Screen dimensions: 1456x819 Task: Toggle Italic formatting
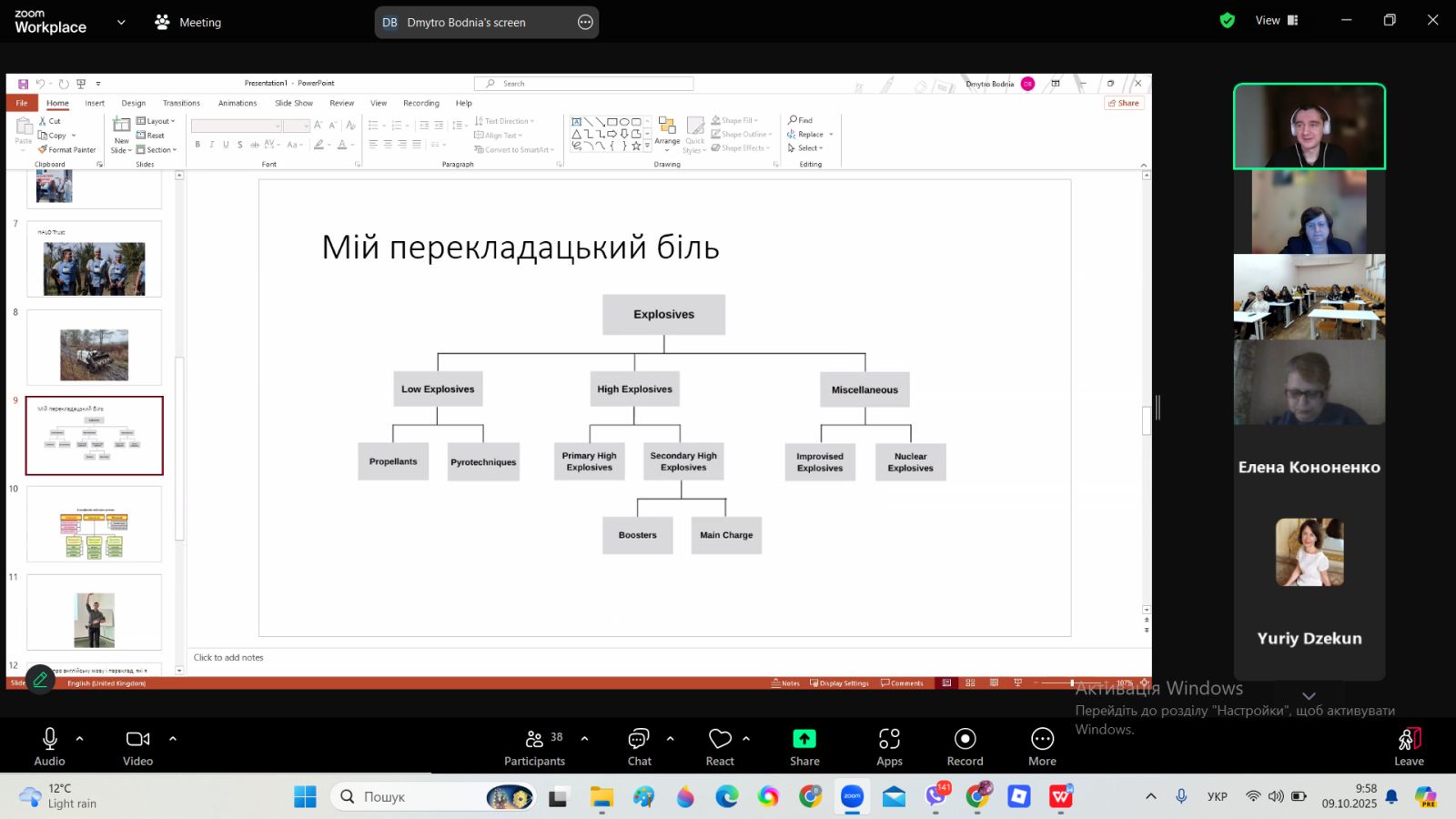210,144
